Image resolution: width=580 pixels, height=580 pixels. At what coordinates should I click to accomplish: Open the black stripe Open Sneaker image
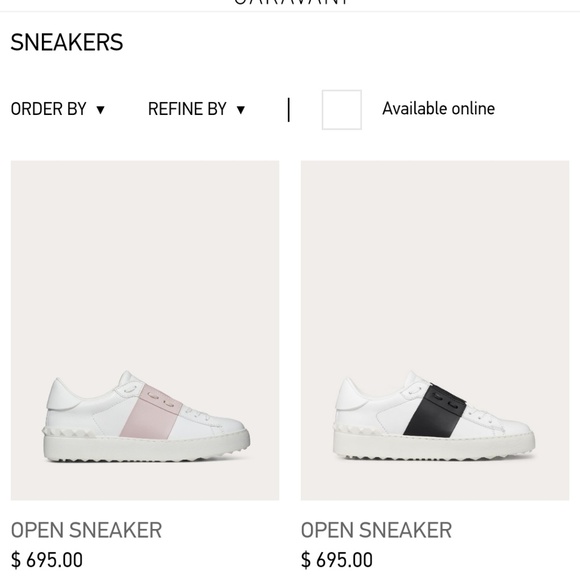coord(435,330)
